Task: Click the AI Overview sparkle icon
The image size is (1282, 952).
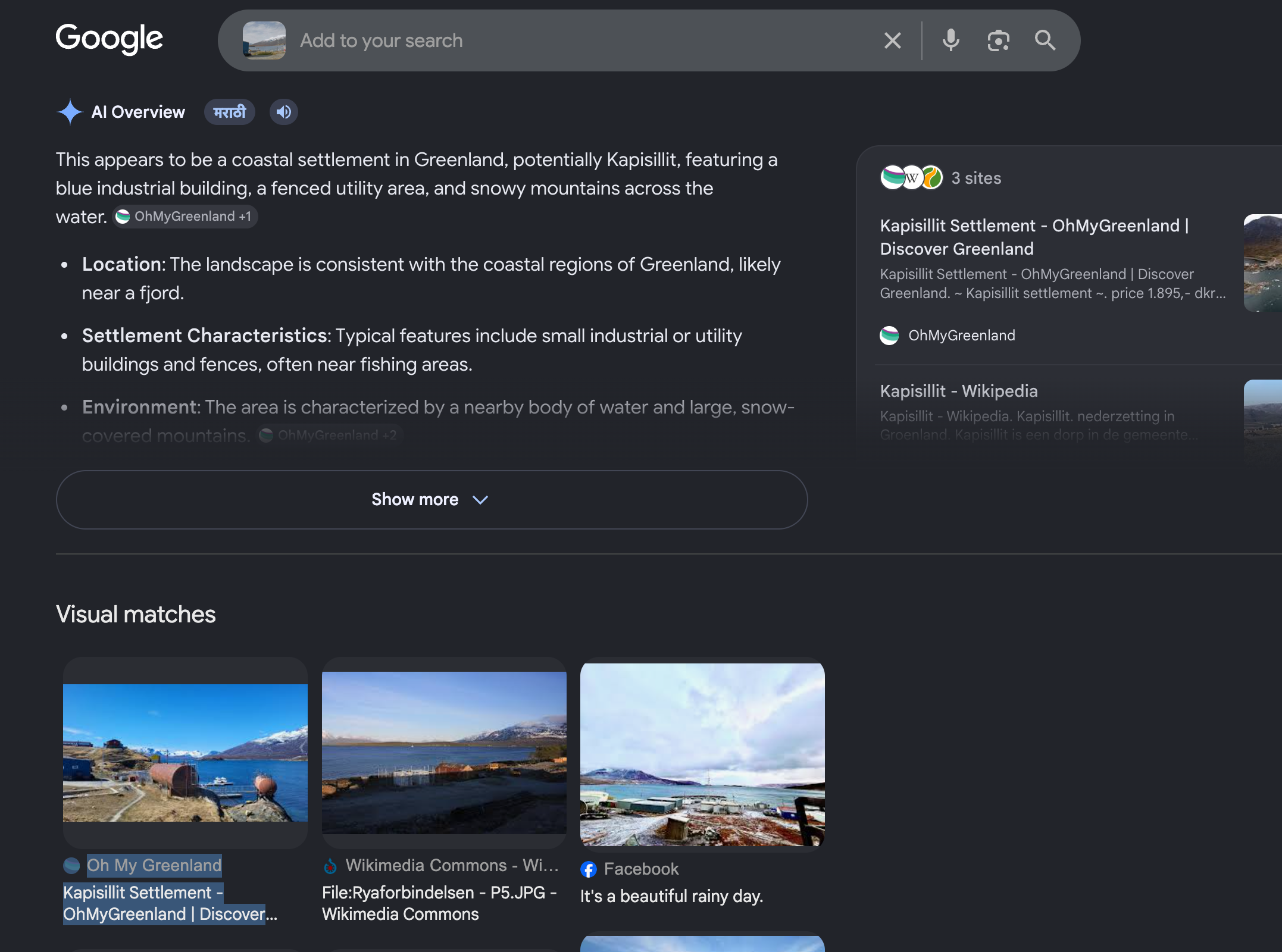Action: click(70, 112)
